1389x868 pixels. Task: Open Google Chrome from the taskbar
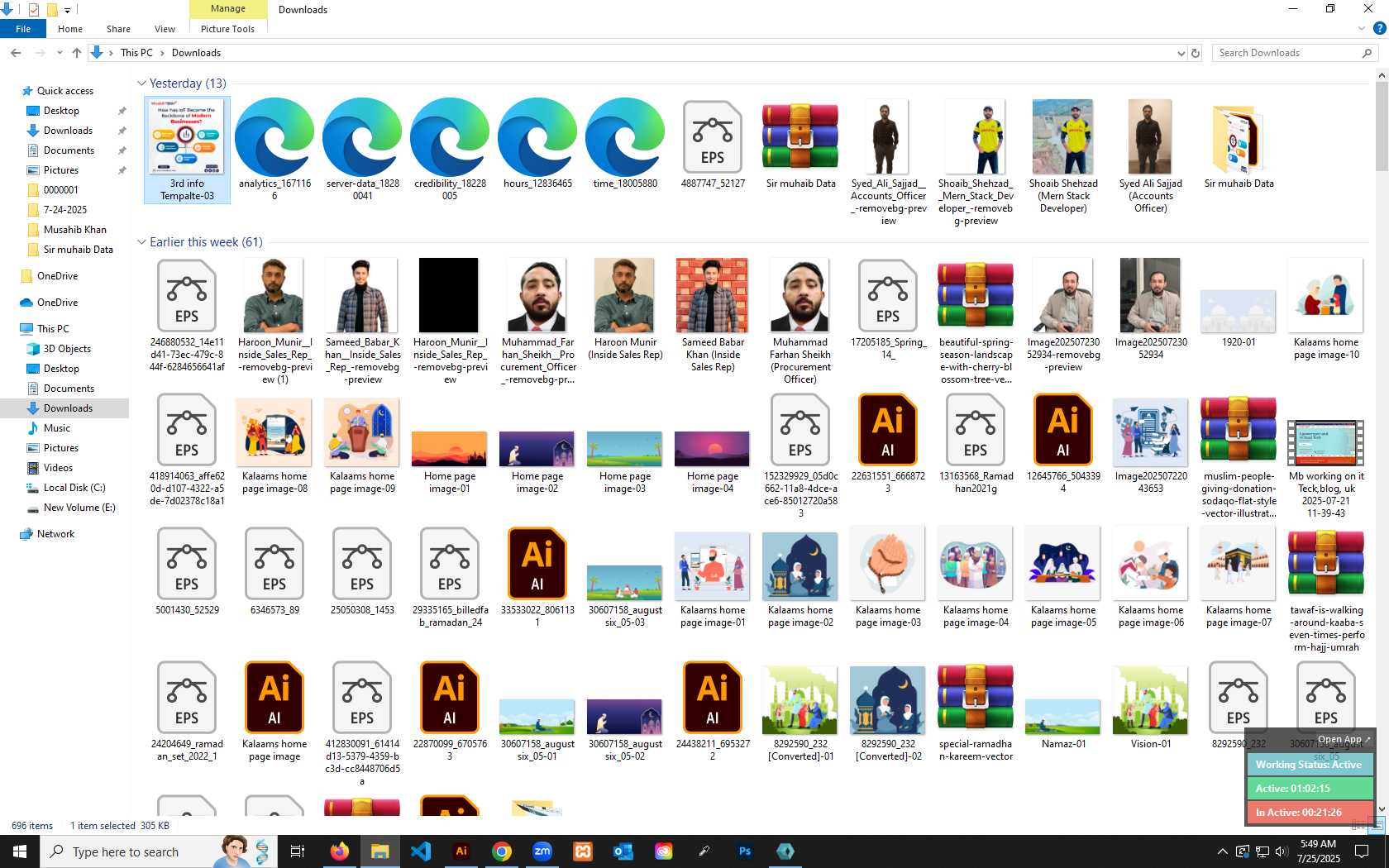(502, 851)
